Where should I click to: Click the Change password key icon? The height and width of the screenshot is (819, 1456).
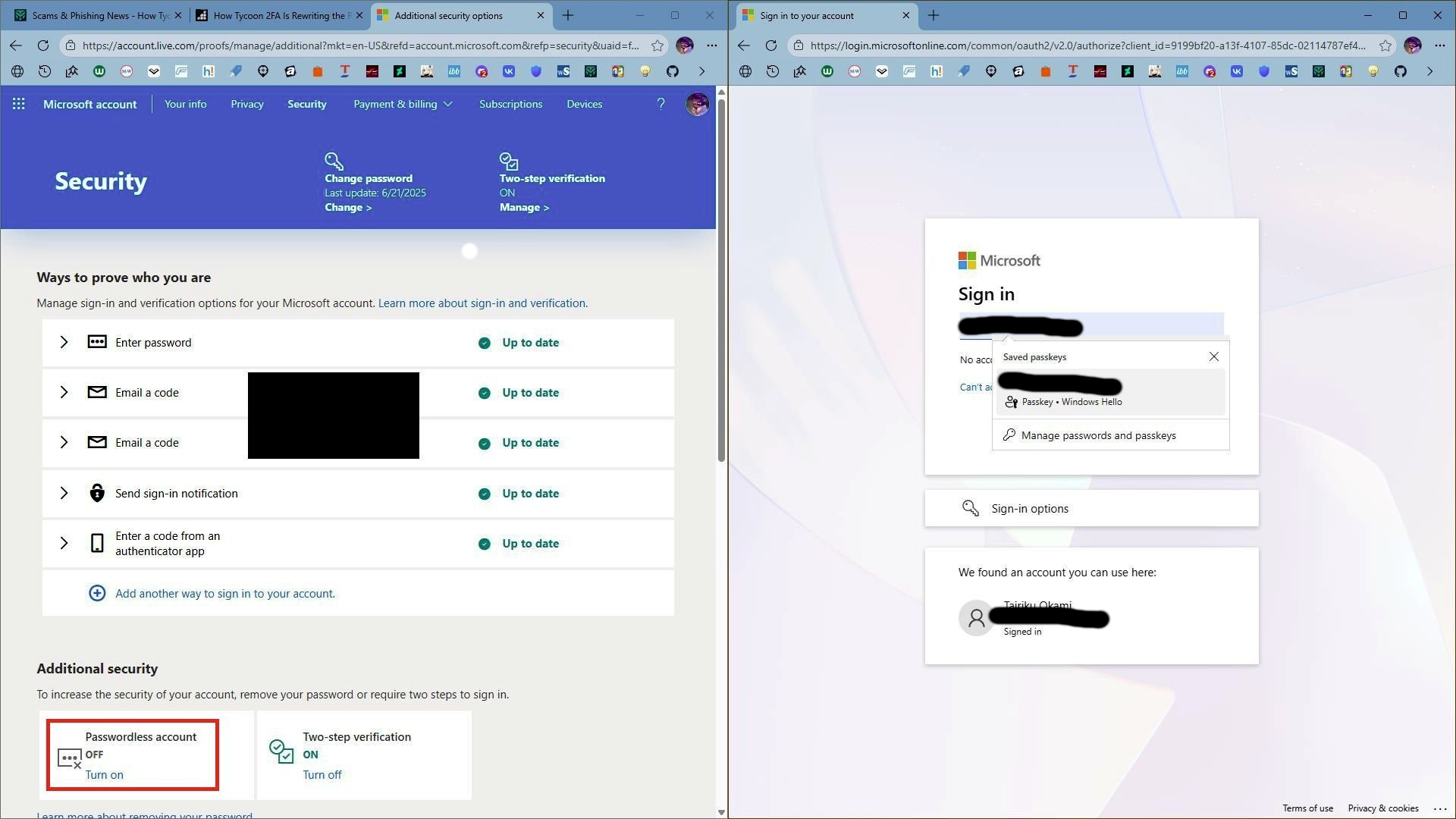(x=334, y=161)
